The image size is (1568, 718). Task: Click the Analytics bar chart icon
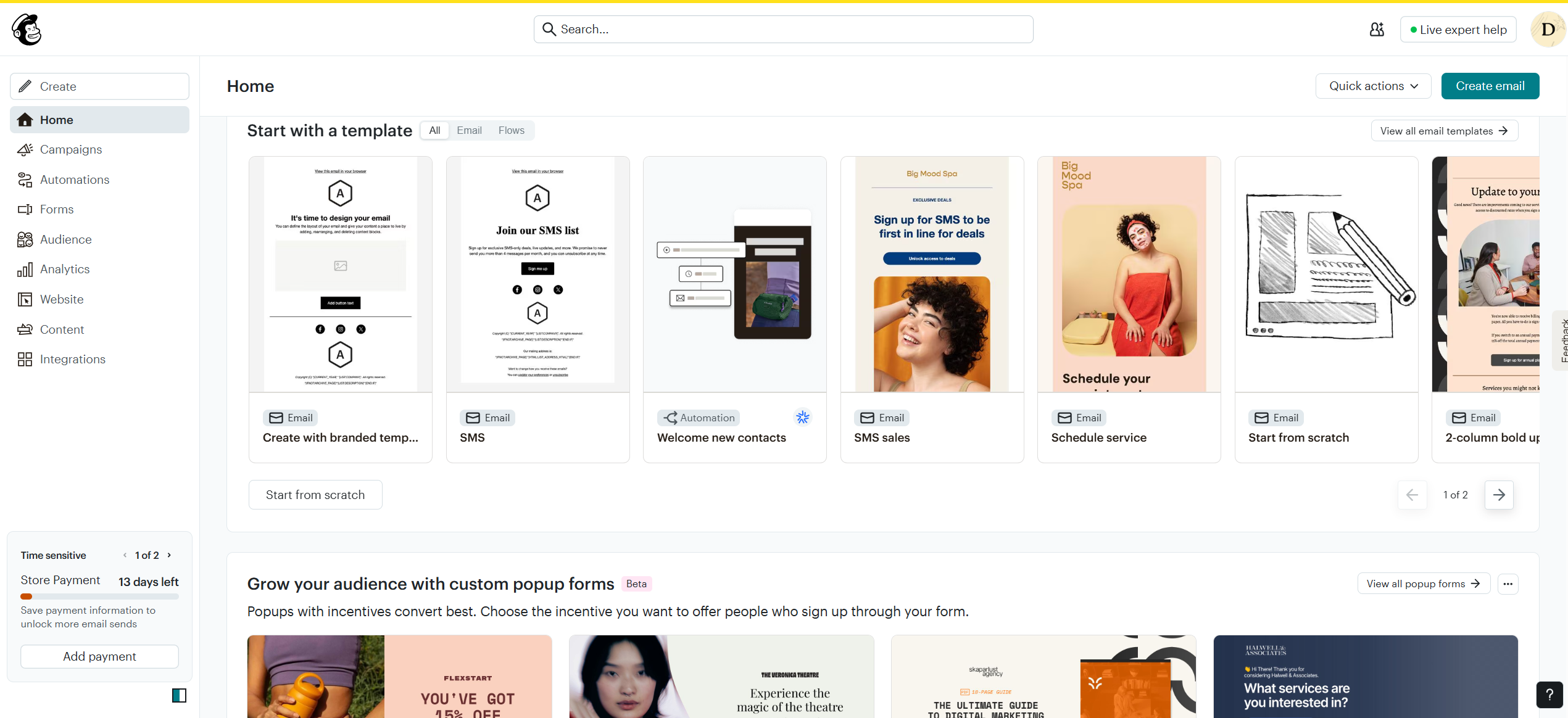[25, 269]
